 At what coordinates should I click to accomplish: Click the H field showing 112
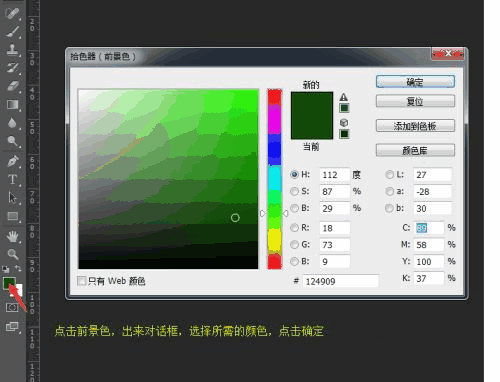pyautogui.click(x=335, y=175)
